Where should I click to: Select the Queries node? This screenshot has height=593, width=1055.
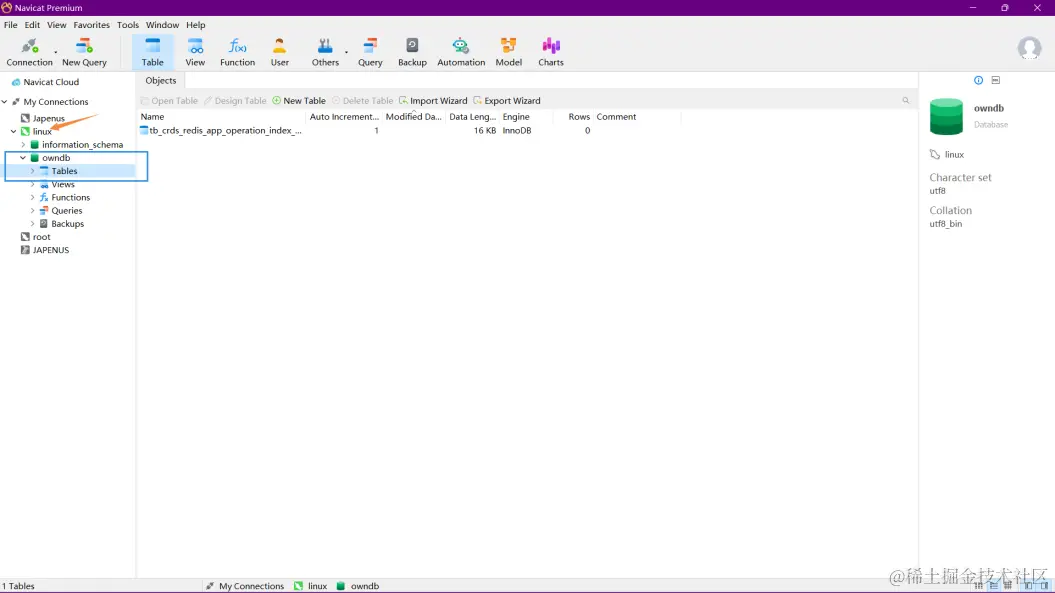(x=67, y=211)
